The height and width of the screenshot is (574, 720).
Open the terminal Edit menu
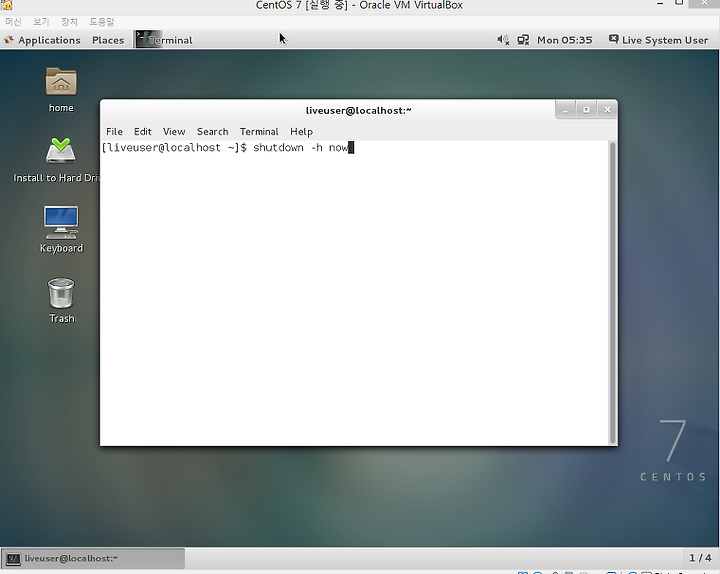(x=143, y=132)
